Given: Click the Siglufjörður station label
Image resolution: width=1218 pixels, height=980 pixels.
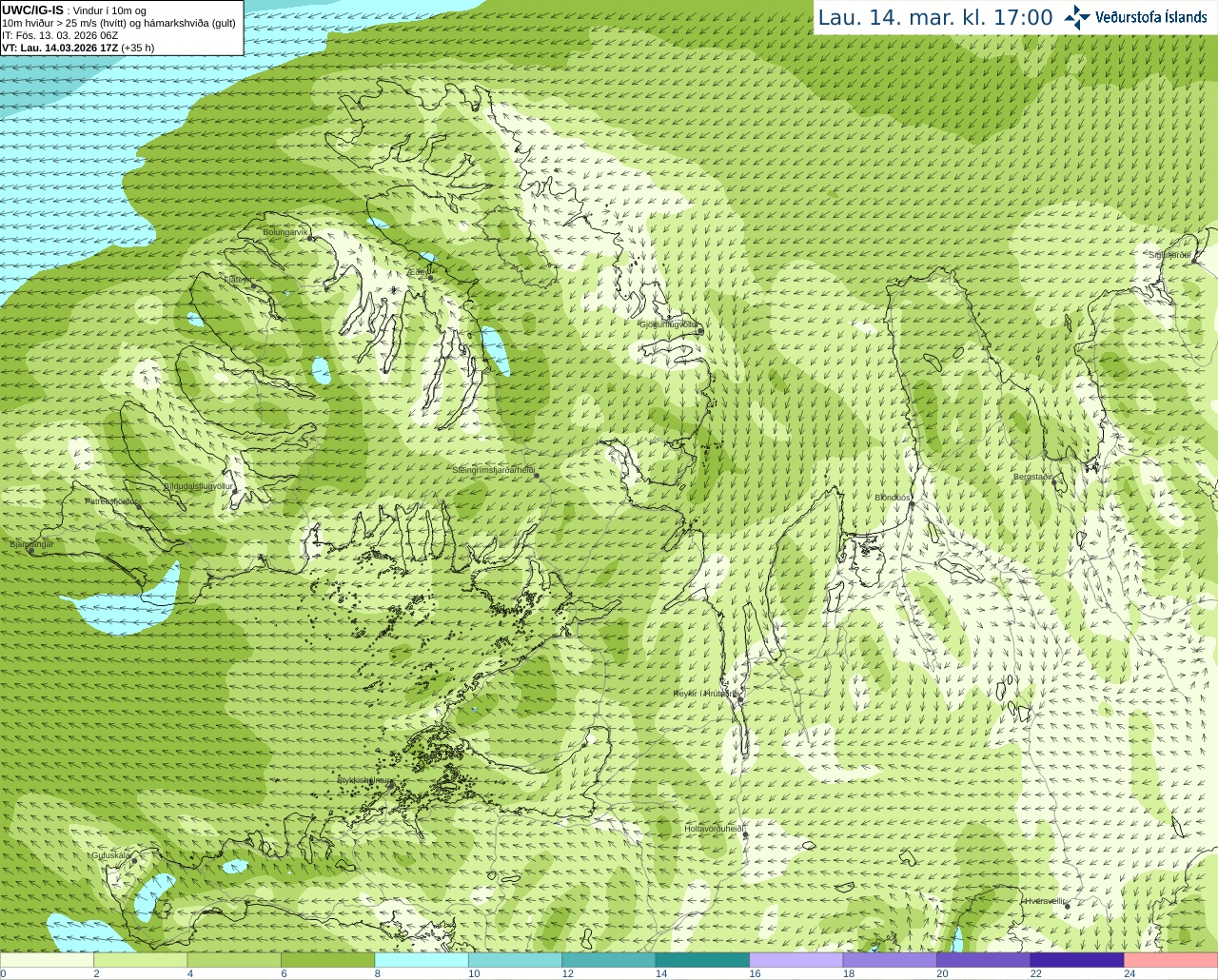Looking at the screenshot, I should 1169,255.
